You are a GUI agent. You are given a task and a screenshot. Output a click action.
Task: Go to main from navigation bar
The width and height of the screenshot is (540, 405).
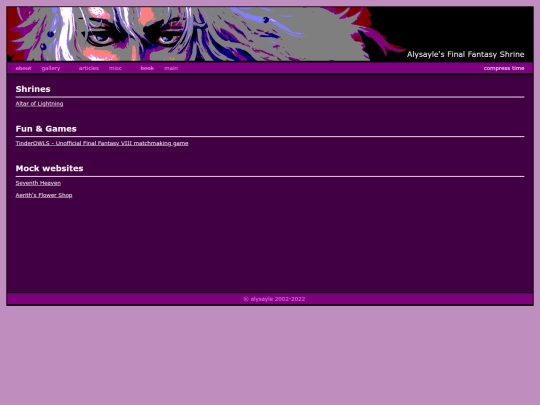171,68
